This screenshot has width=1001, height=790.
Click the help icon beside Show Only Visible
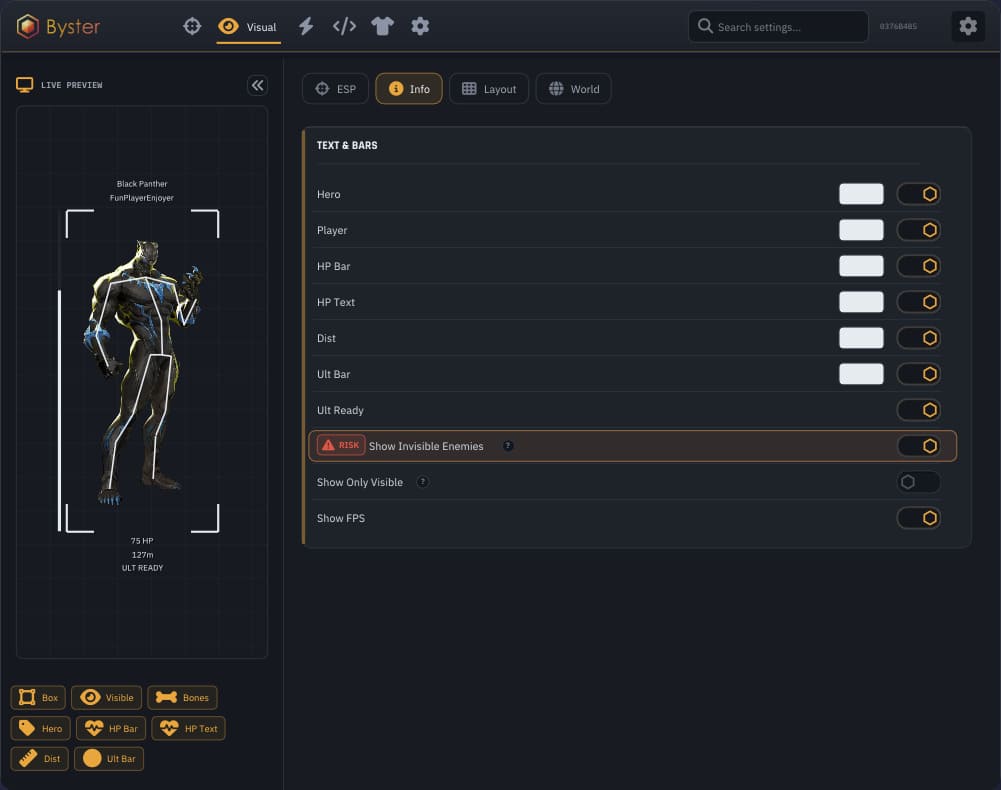click(x=423, y=482)
